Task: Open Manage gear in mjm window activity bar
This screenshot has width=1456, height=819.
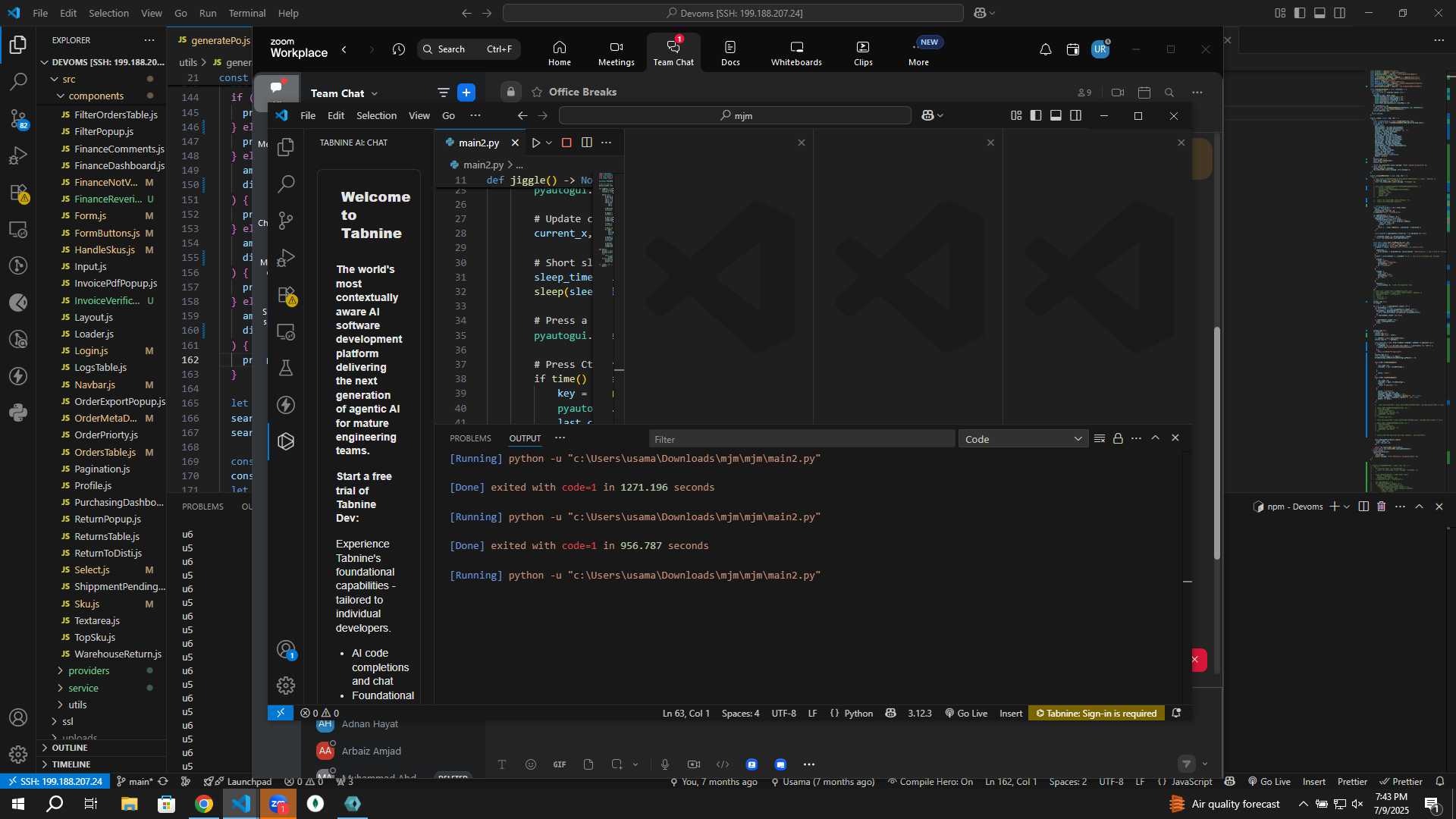Action: click(286, 686)
